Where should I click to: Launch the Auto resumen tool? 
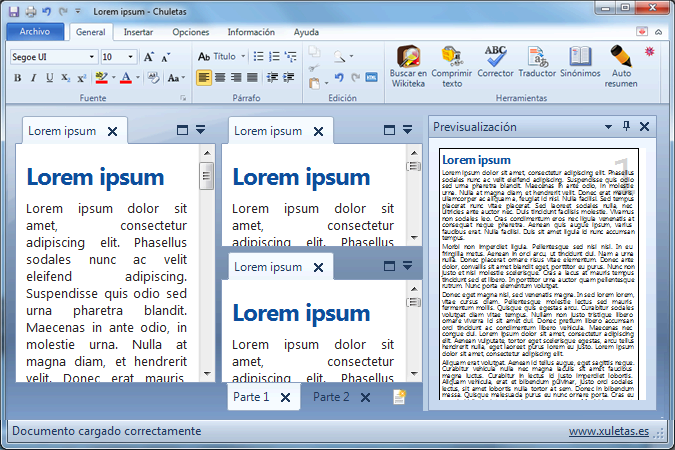point(621,66)
